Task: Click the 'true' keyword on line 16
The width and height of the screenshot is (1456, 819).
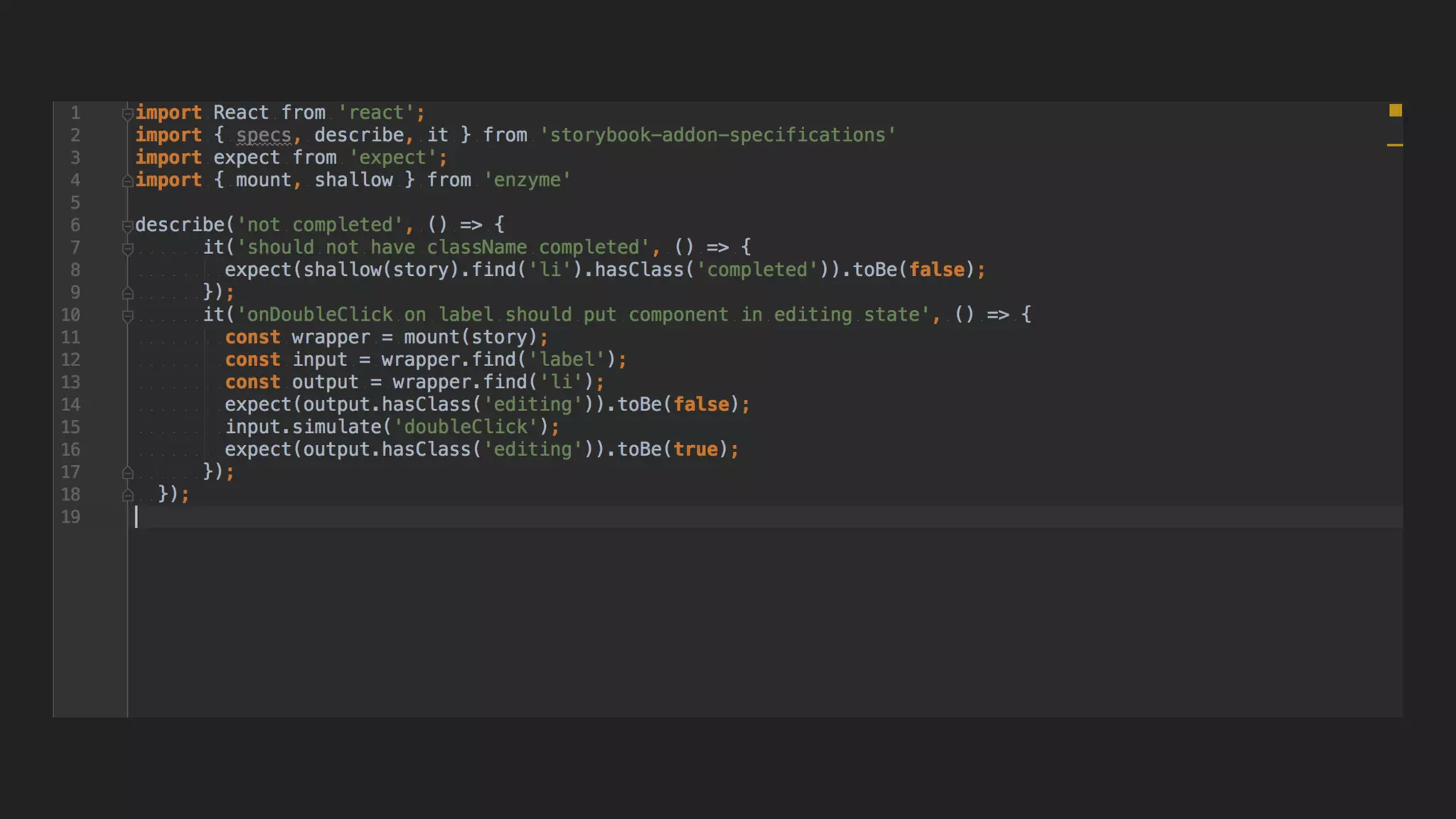Action: click(695, 450)
